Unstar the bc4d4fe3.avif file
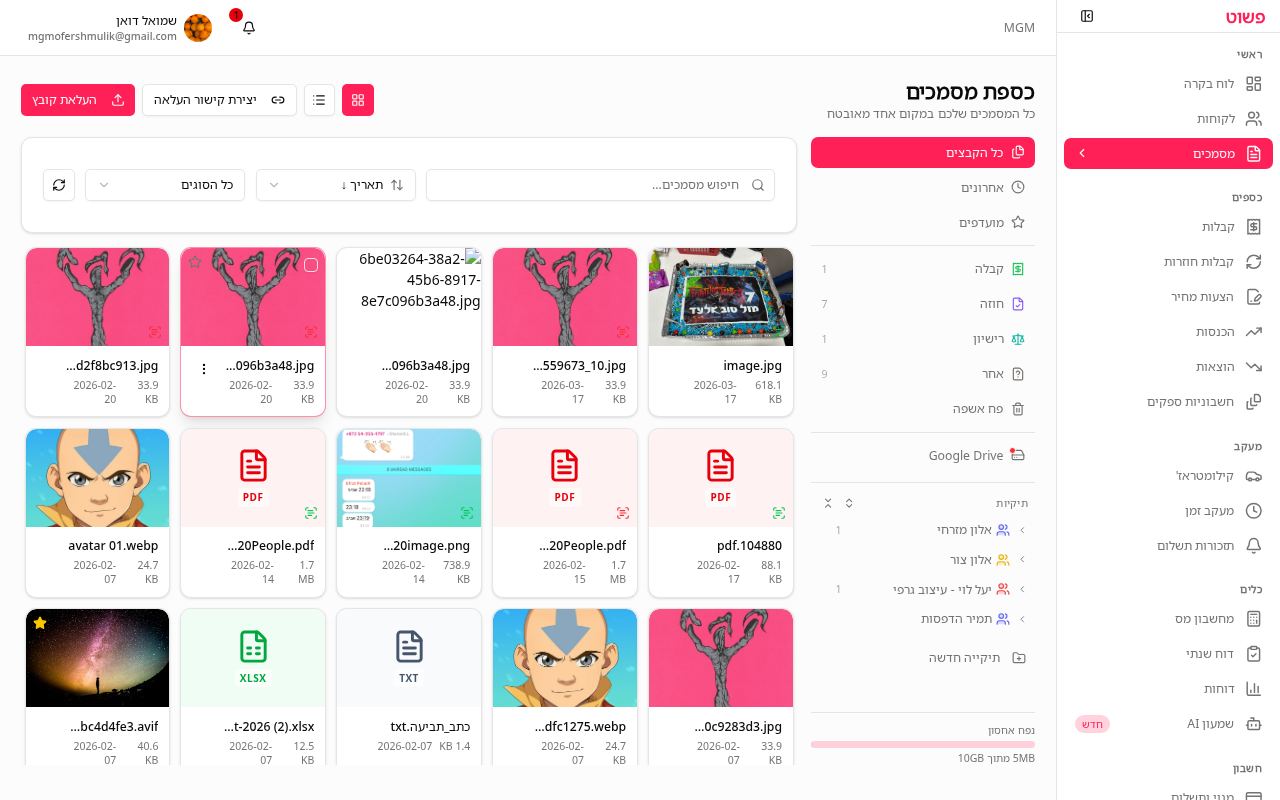Screen dimensions: 1280x800 [x=39, y=623]
